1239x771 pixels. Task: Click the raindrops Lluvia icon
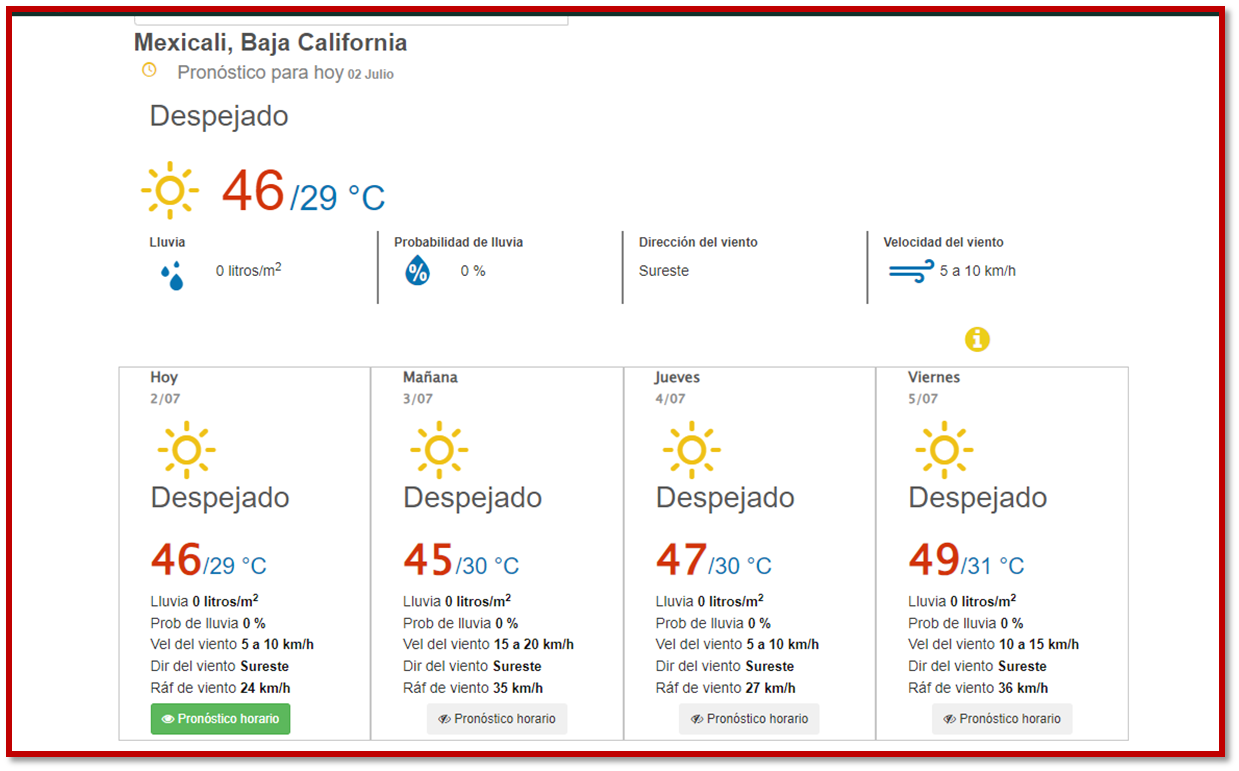tap(172, 276)
